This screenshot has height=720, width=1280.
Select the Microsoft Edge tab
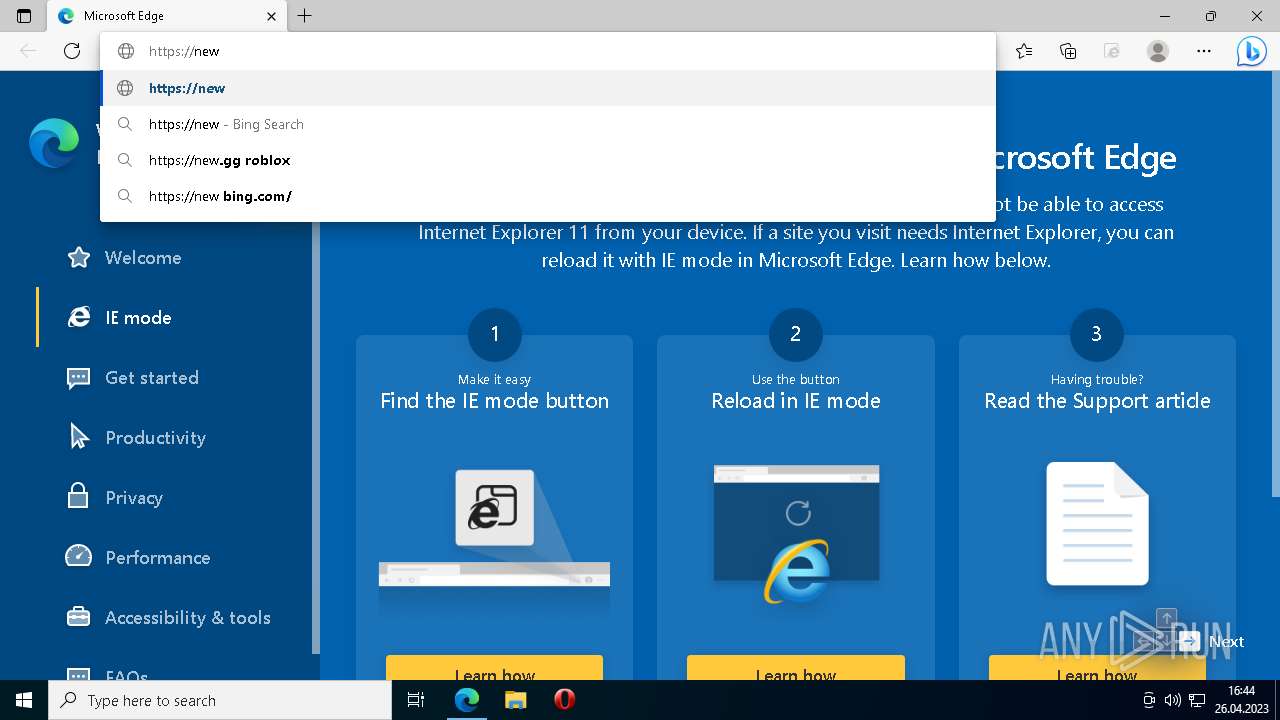point(167,16)
